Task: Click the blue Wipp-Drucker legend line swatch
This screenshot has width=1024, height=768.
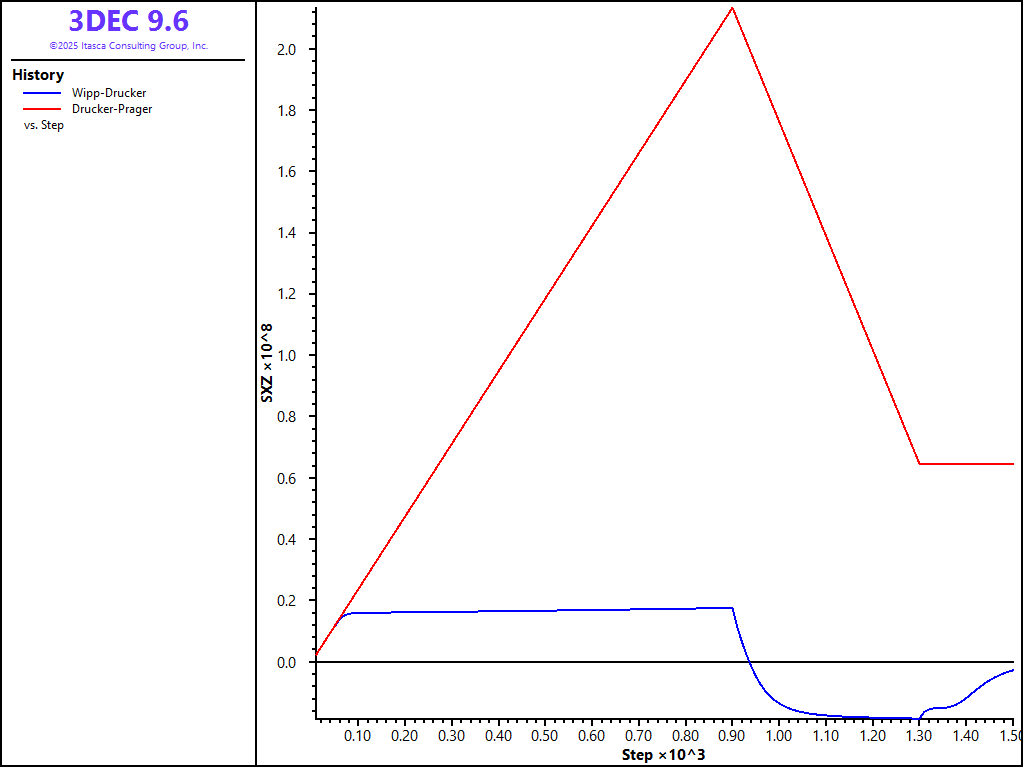Action: [x=42, y=93]
